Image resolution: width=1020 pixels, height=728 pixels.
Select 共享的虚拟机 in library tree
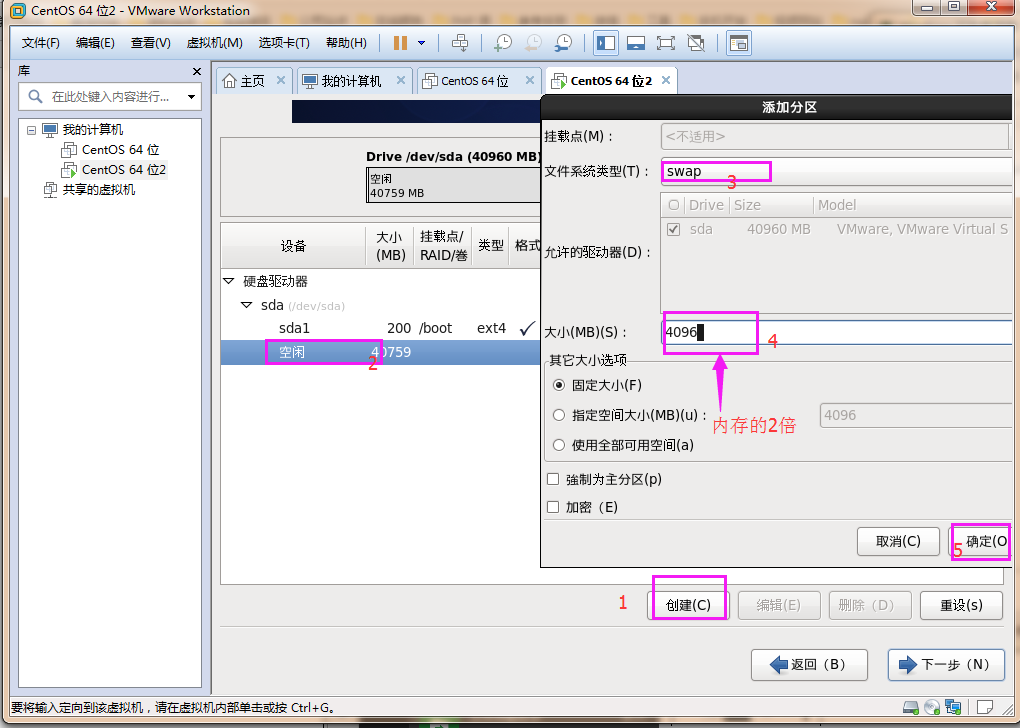tap(98, 190)
